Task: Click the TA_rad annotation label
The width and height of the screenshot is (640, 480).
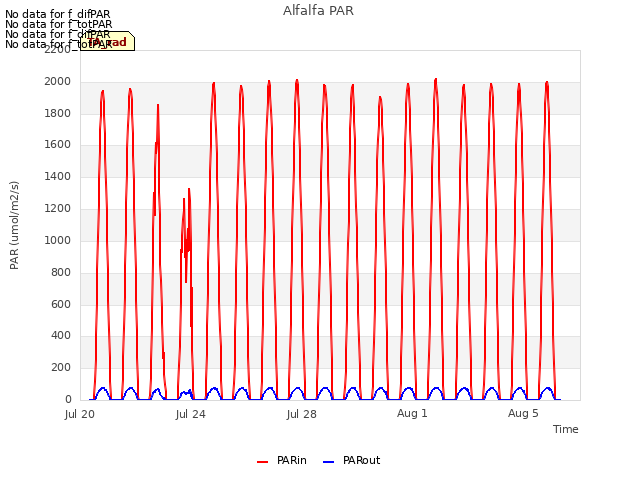Action: (x=107, y=41)
